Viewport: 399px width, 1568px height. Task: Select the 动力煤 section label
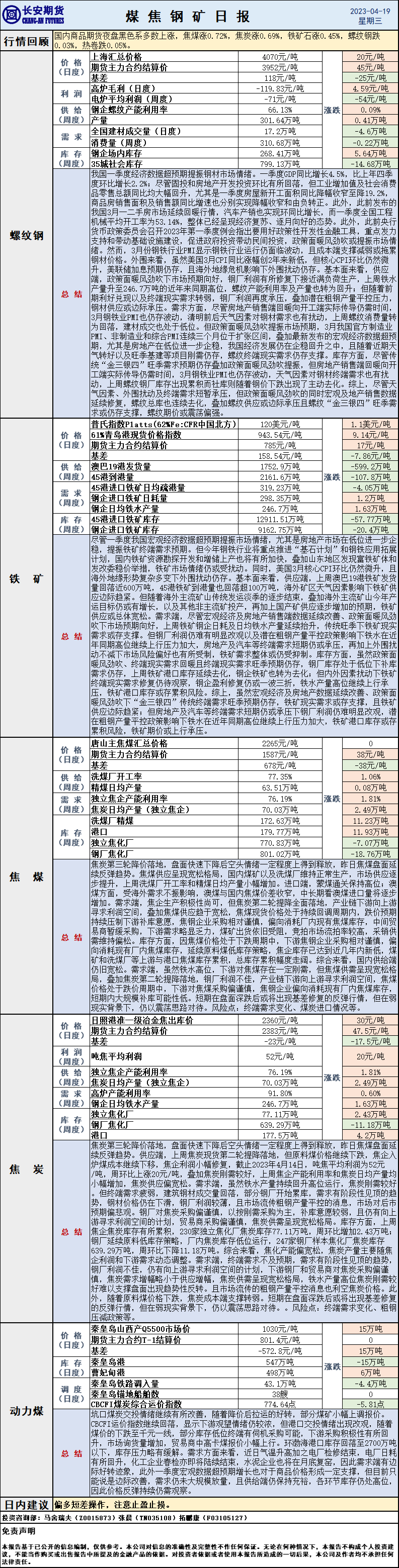[26, 1410]
